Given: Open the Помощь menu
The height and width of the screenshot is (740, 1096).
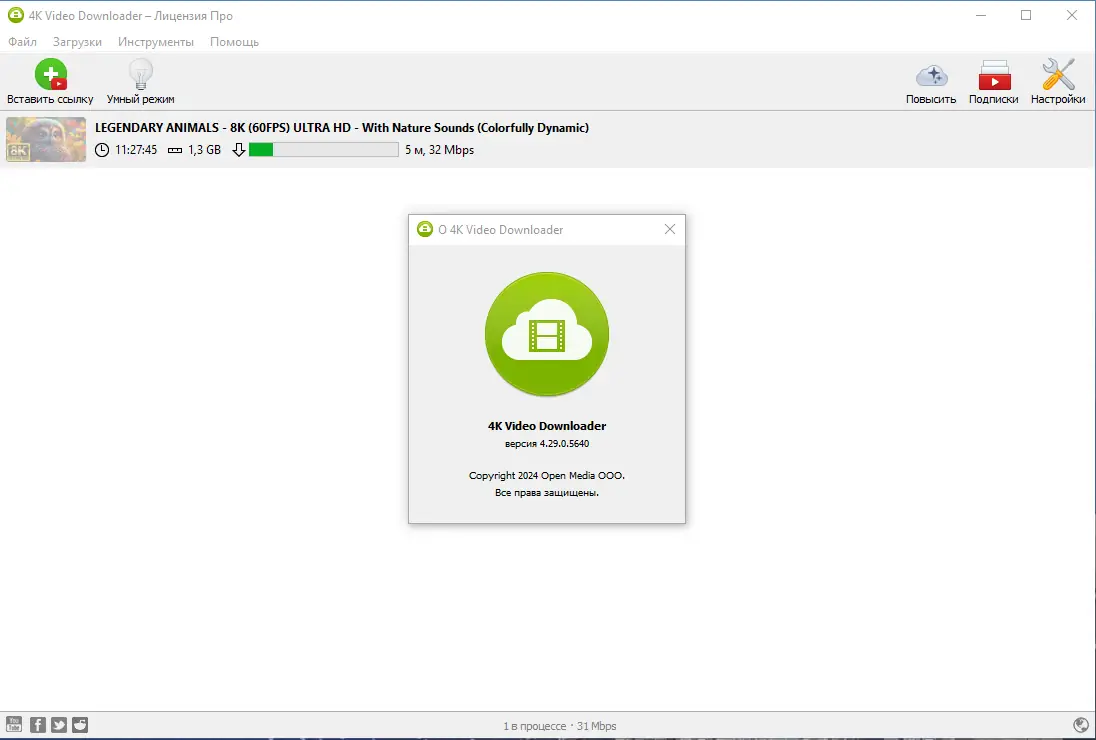Looking at the screenshot, I should click(x=234, y=42).
